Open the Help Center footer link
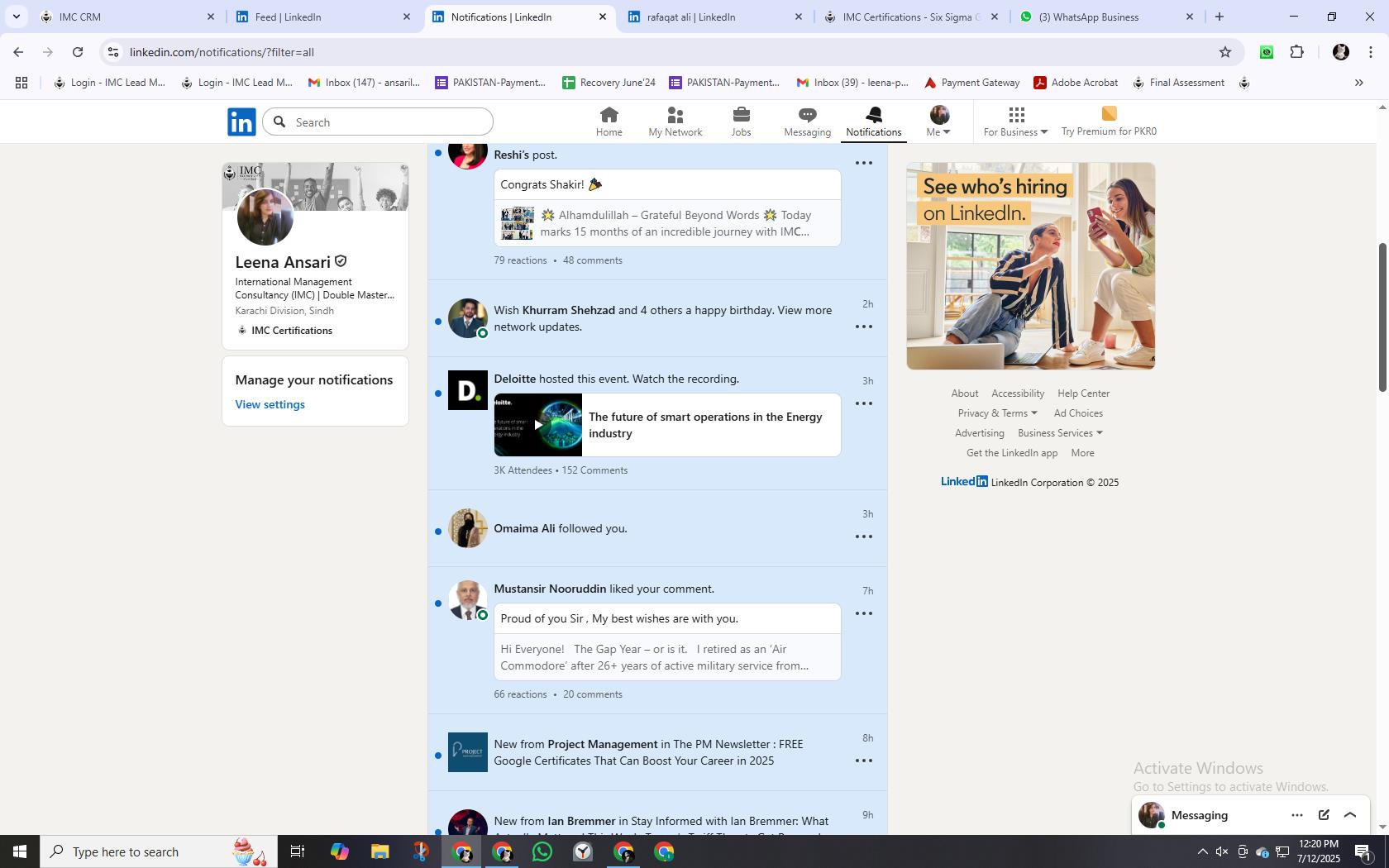 (1083, 393)
